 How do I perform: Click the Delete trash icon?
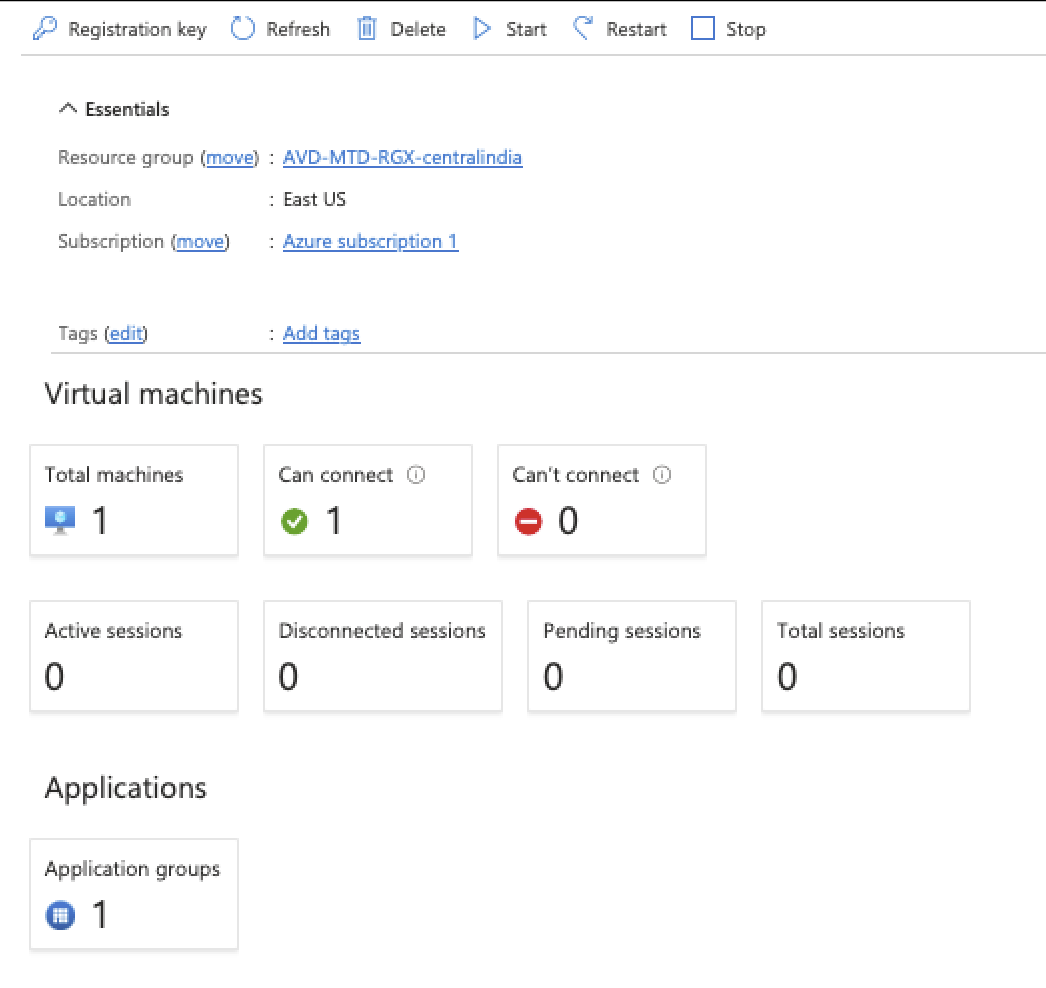coord(366,28)
